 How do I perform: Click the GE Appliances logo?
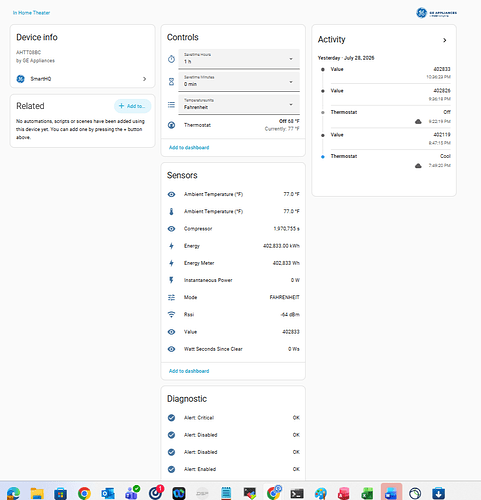pyautogui.click(x=436, y=13)
